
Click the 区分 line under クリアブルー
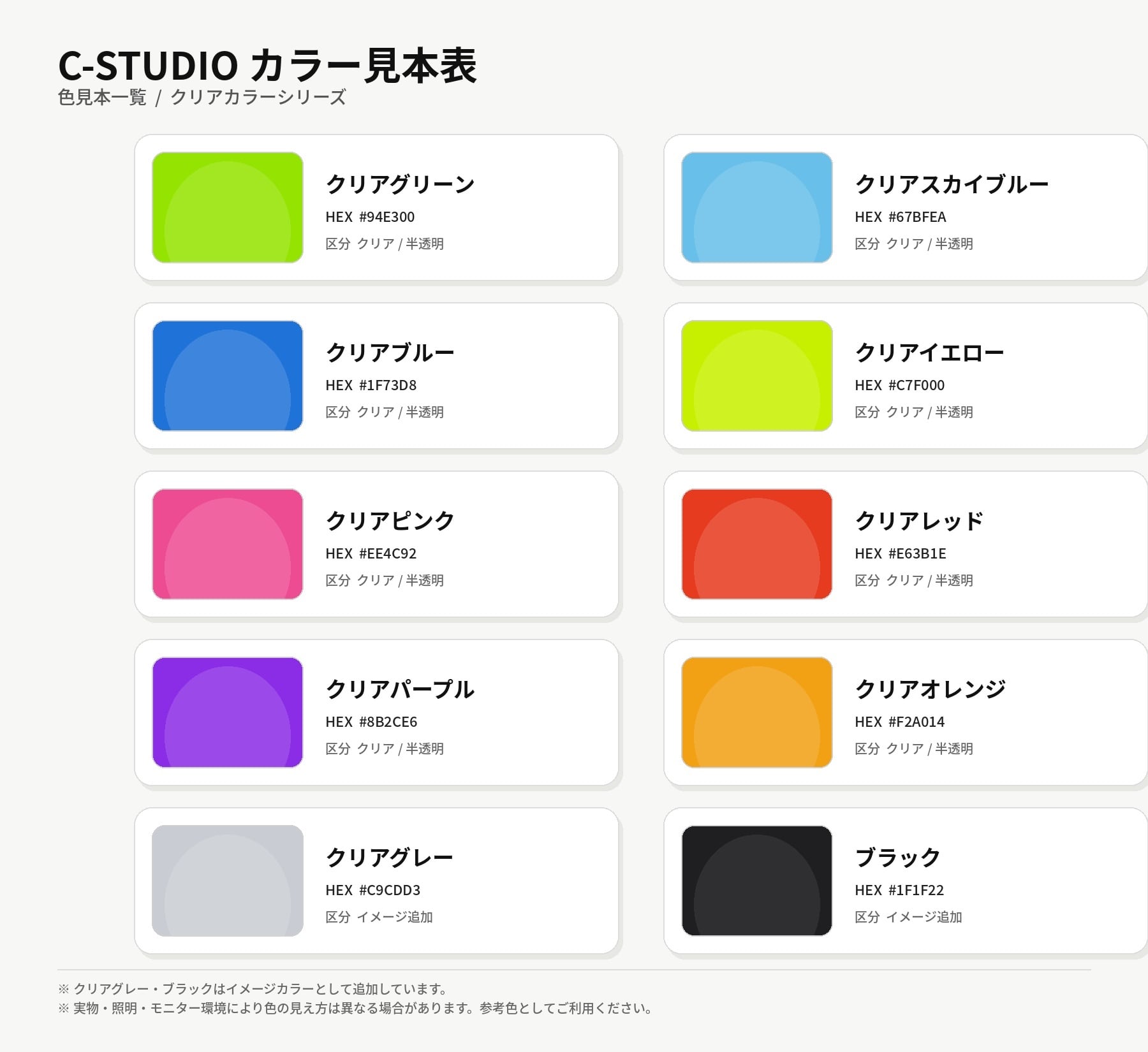point(385,412)
